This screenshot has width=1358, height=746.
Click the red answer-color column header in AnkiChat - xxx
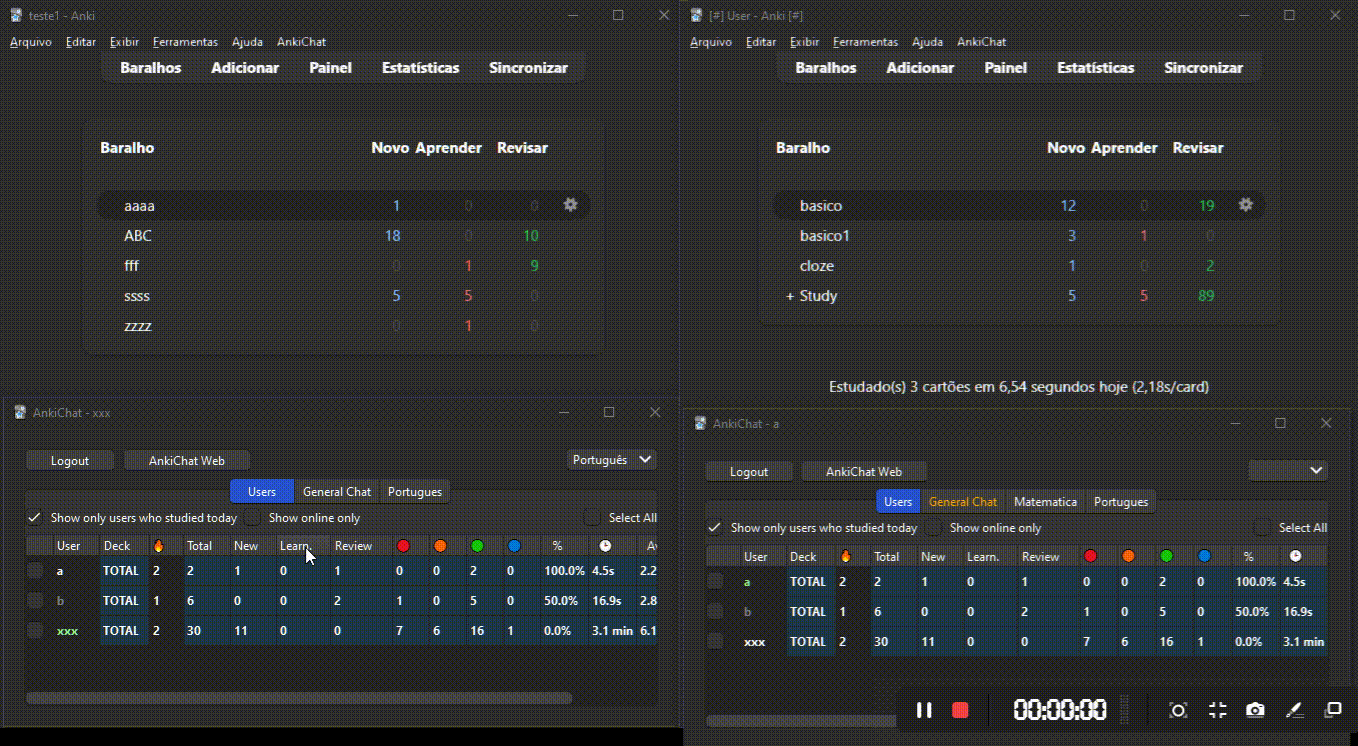pyautogui.click(x=403, y=546)
